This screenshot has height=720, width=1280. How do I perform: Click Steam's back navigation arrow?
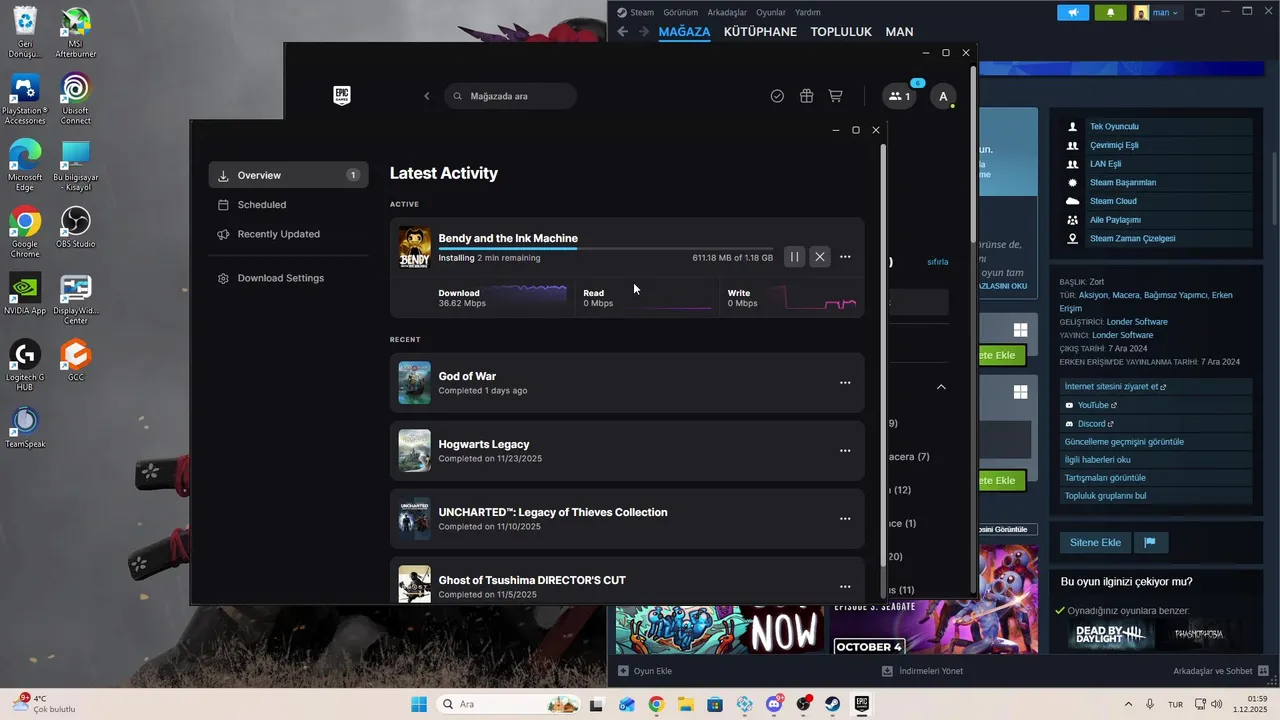pos(622,32)
